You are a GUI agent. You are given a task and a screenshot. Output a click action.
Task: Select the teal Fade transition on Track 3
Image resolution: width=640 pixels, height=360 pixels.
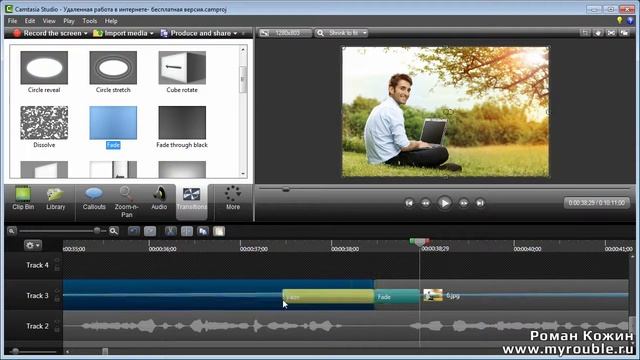pos(397,296)
